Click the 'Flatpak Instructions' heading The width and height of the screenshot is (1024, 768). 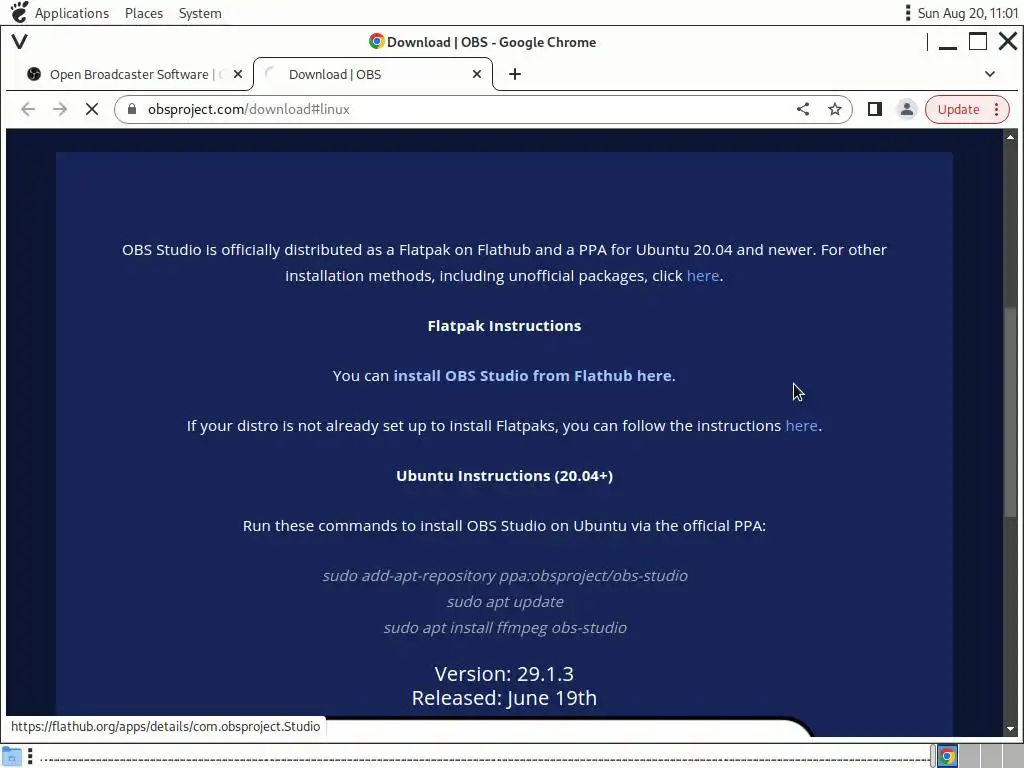tap(504, 326)
